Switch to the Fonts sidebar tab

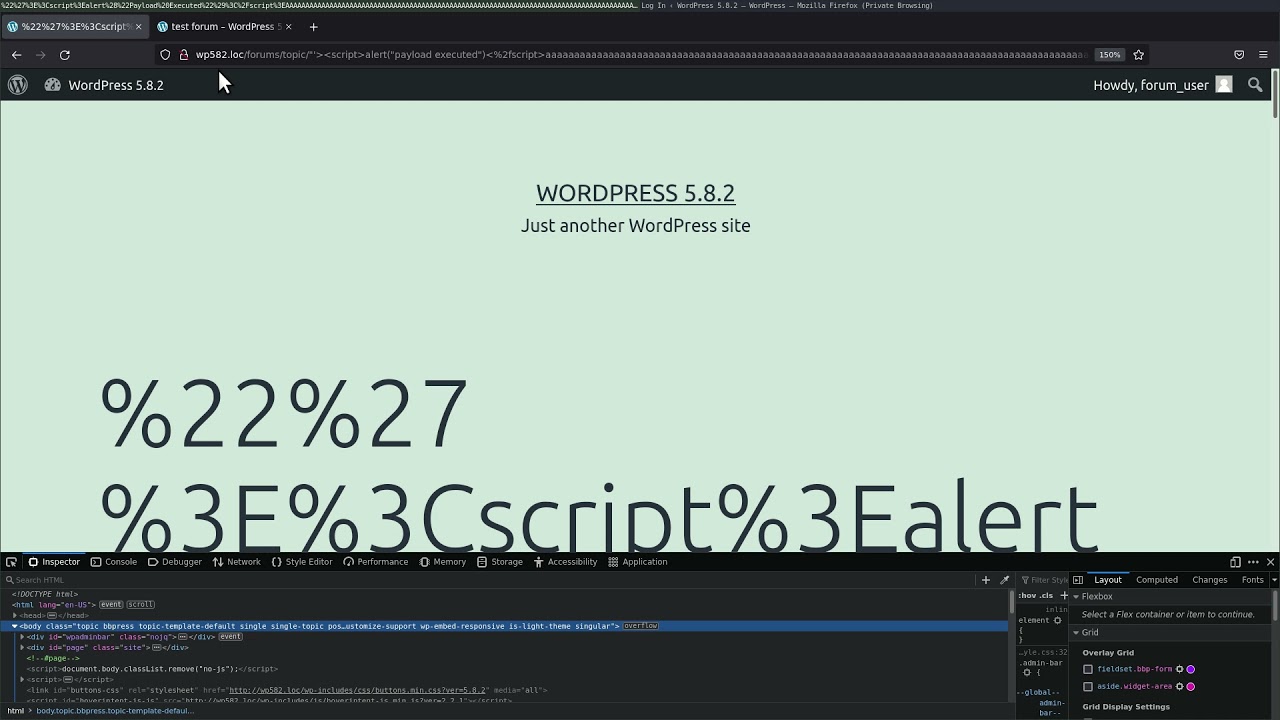(1252, 580)
